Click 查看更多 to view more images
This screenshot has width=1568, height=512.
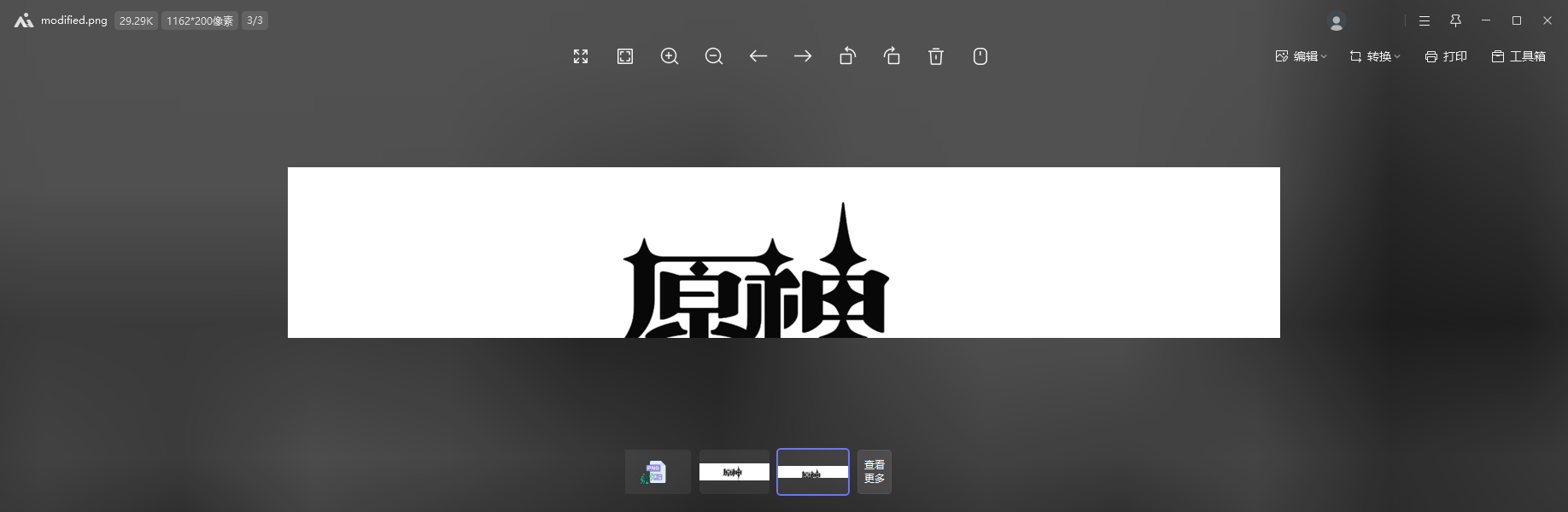pyautogui.click(x=875, y=472)
